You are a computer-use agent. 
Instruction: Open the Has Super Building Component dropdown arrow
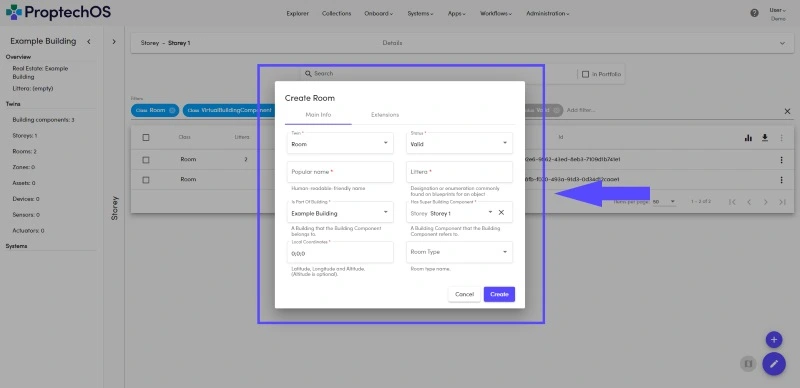click(x=490, y=212)
